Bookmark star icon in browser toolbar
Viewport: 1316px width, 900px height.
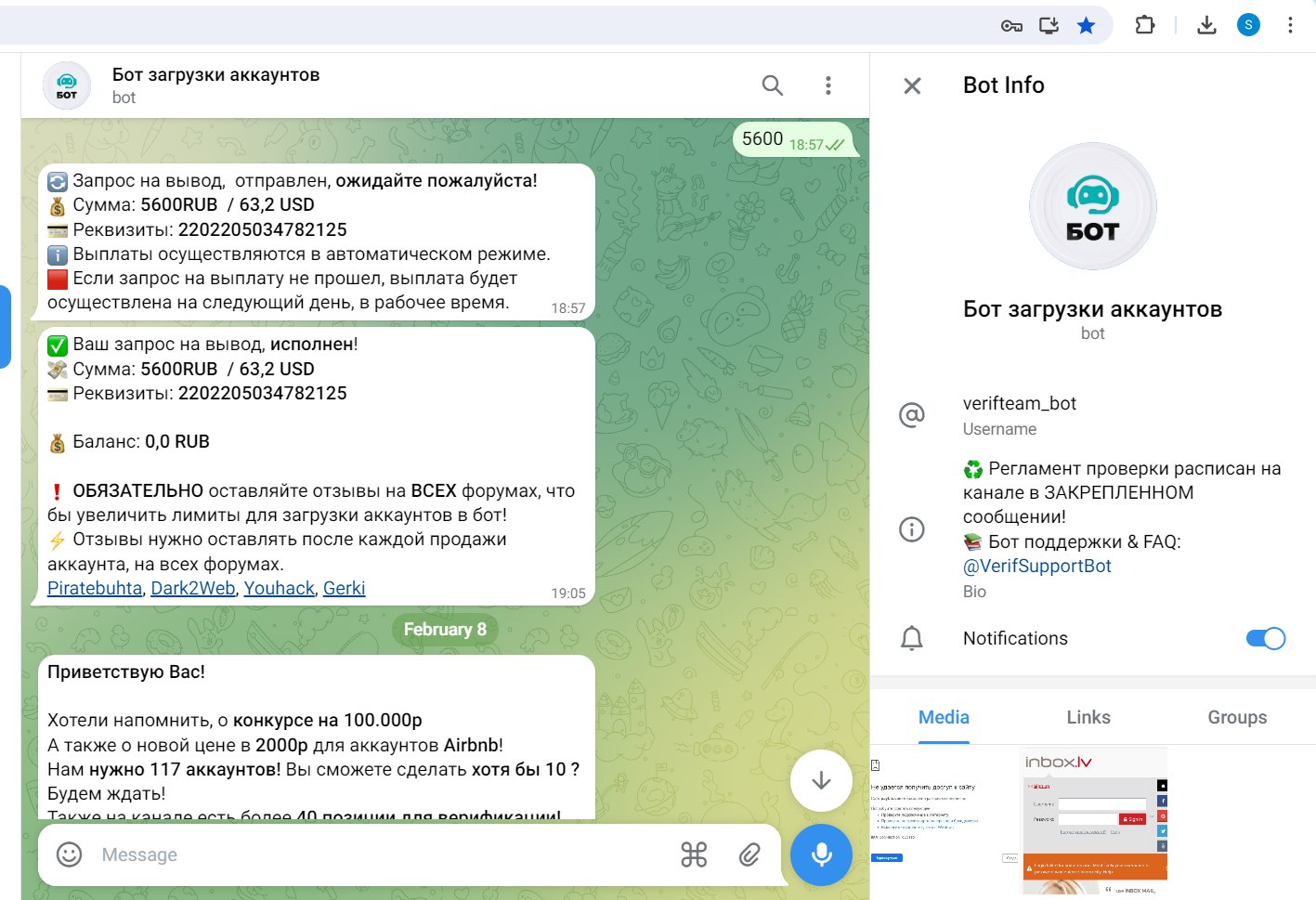click(1086, 25)
